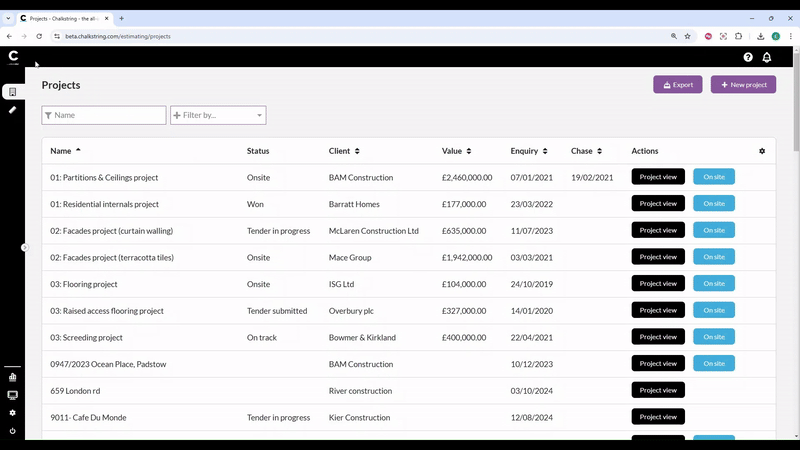Sort projects by Client column

[x=357, y=151]
